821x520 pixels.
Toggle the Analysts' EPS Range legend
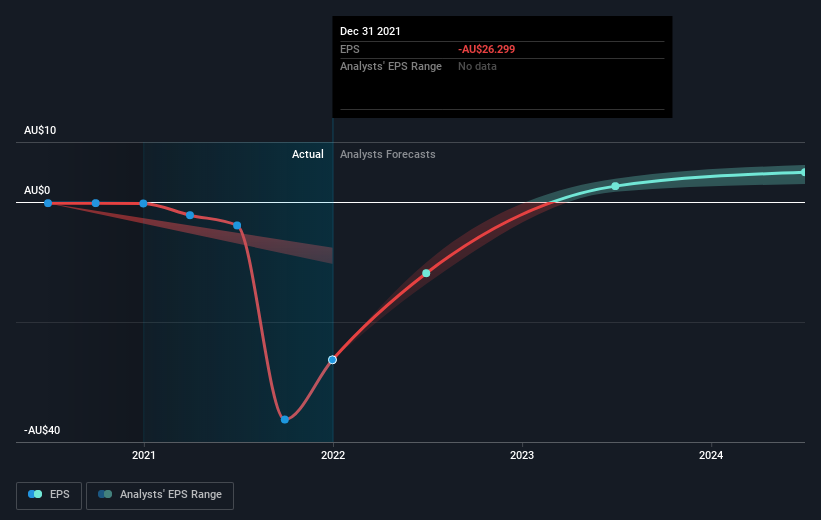(x=160, y=495)
